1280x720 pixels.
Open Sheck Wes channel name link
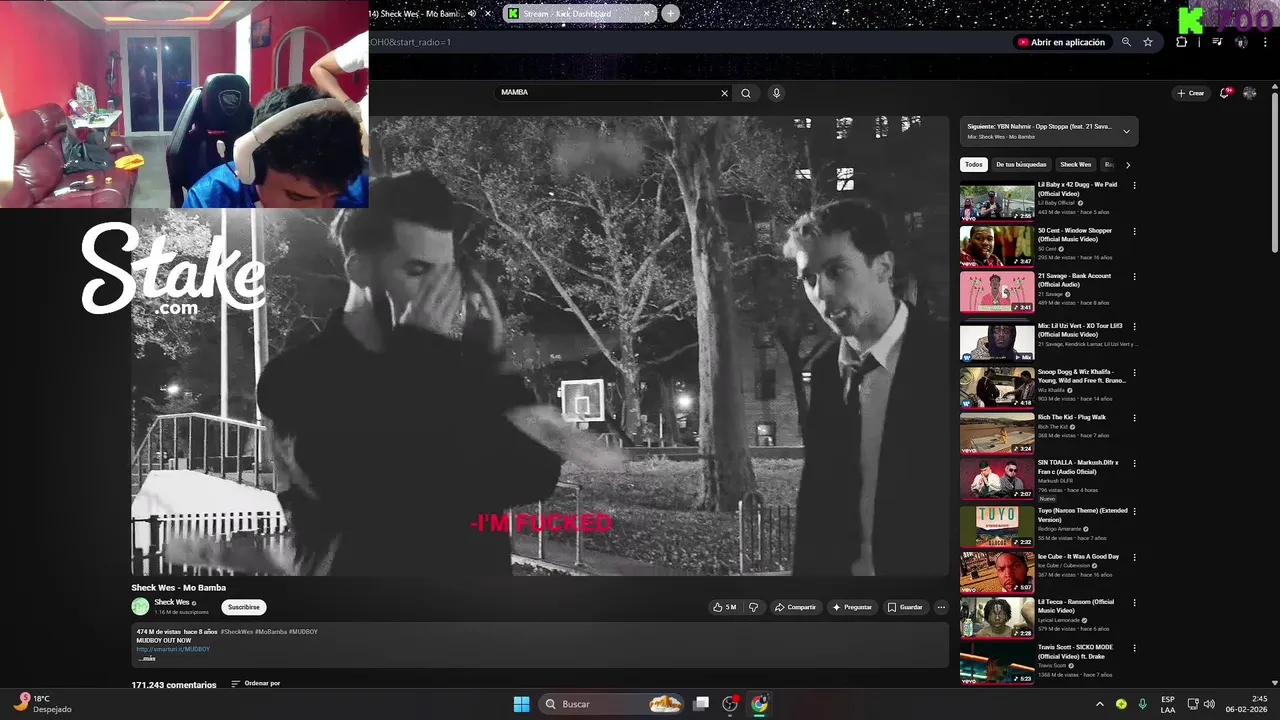(172, 603)
